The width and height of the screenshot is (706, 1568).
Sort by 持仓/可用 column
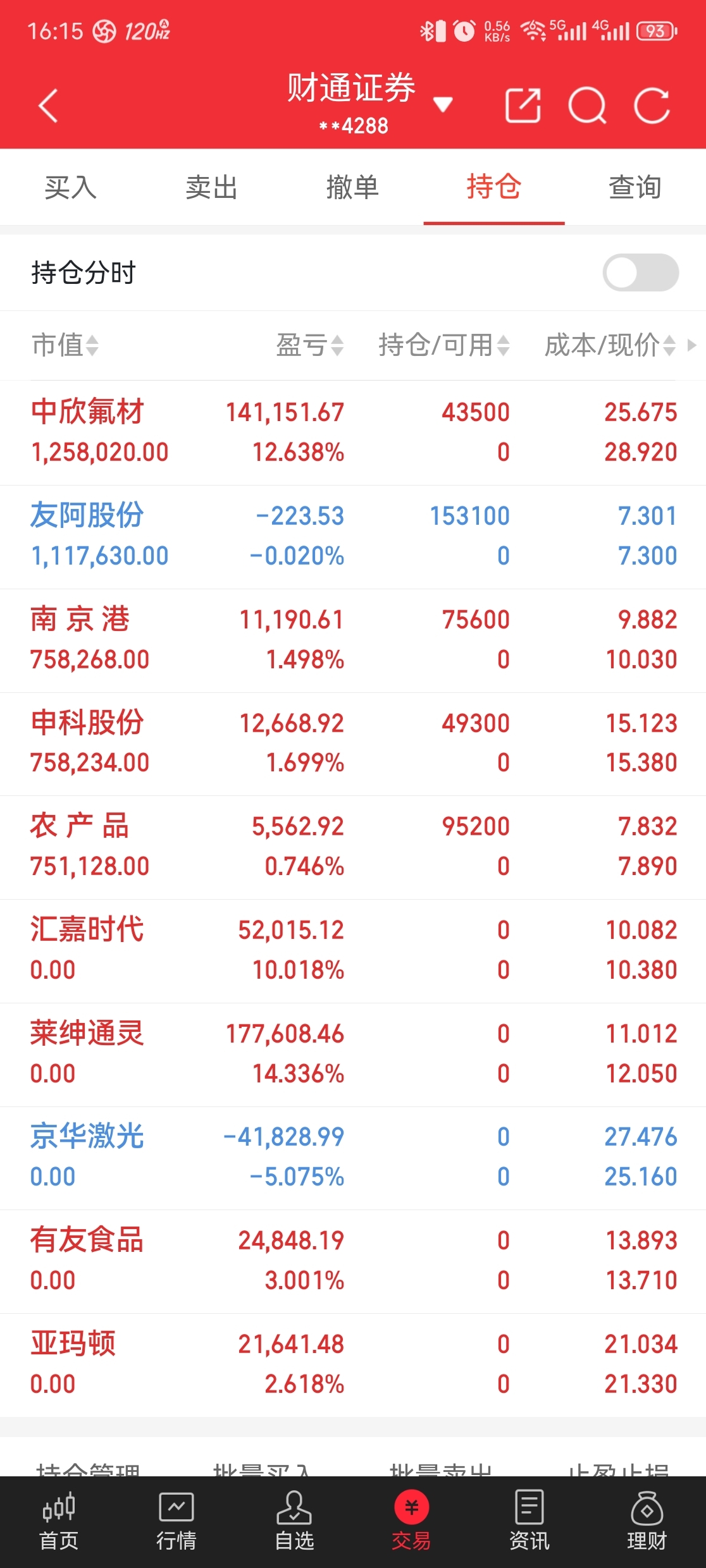444,345
